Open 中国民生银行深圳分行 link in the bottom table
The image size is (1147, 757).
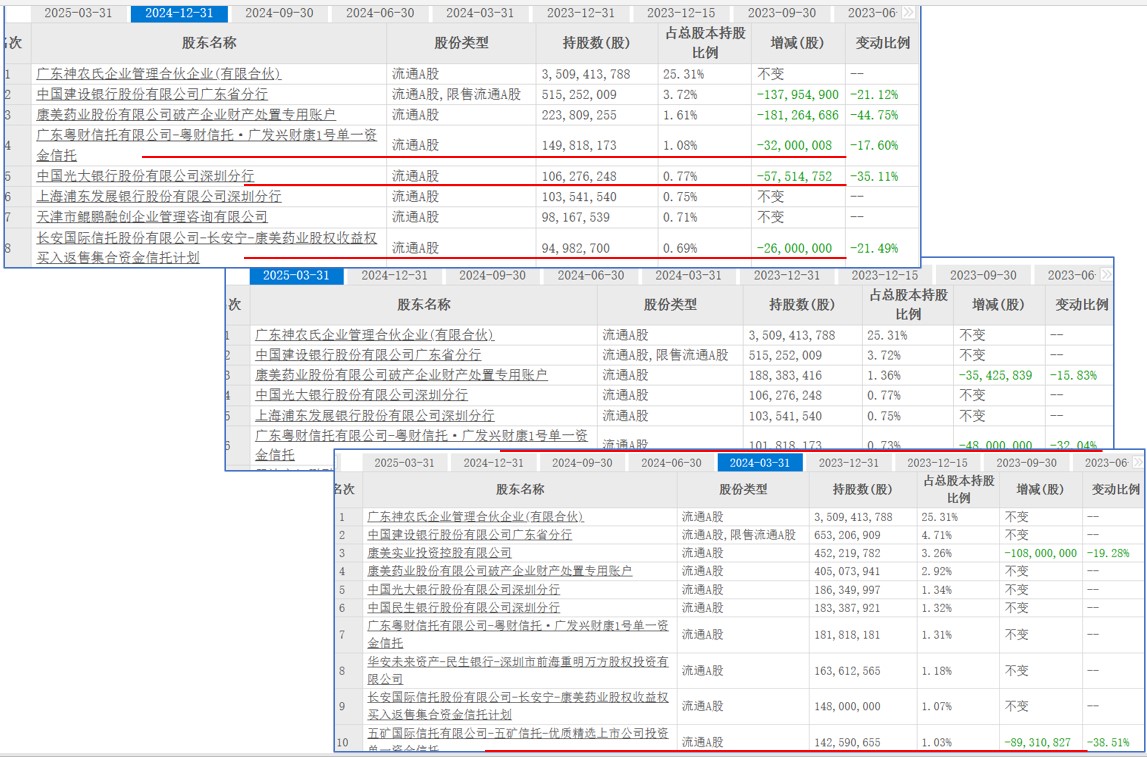[x=463, y=608]
